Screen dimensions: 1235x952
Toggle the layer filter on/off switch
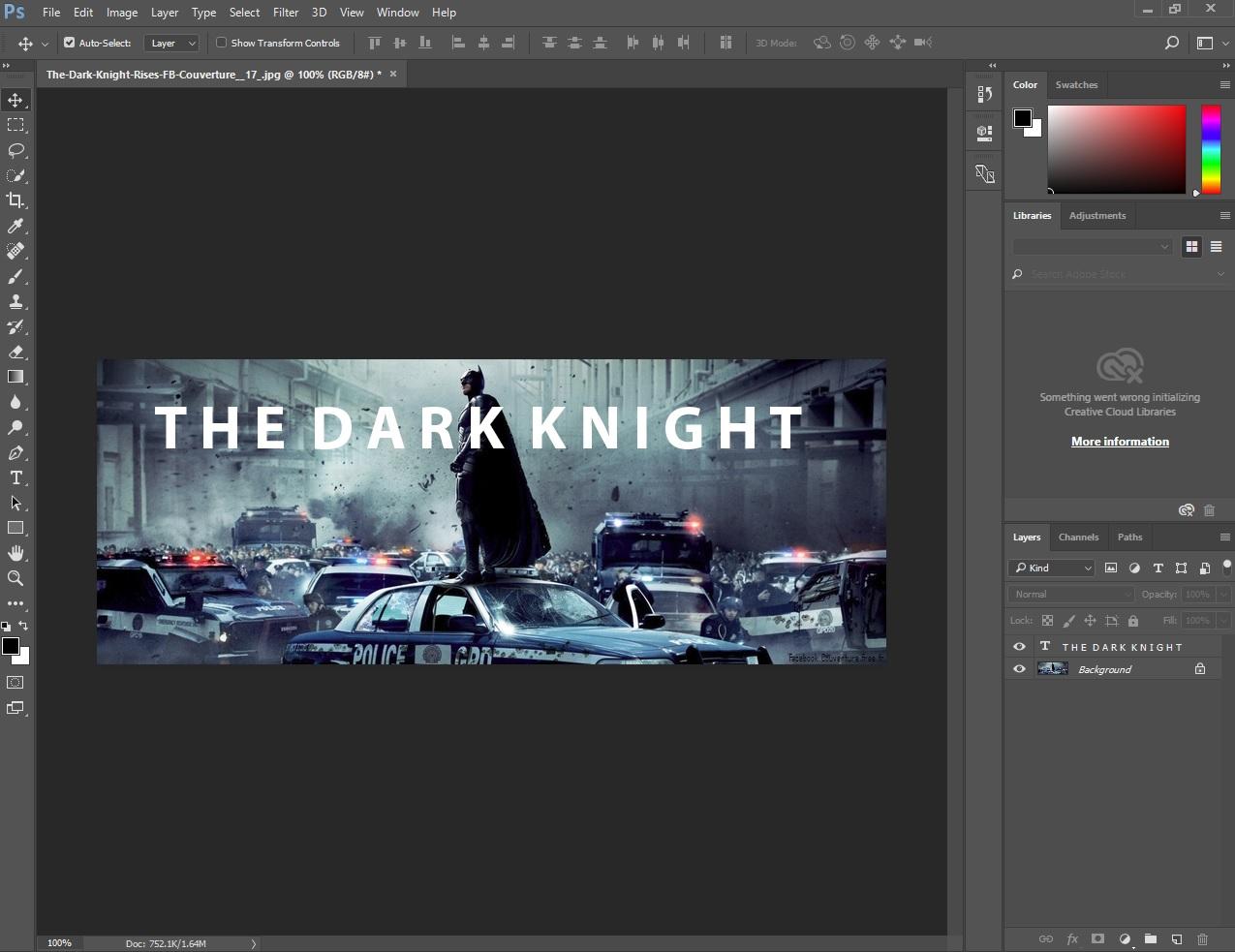1227,568
